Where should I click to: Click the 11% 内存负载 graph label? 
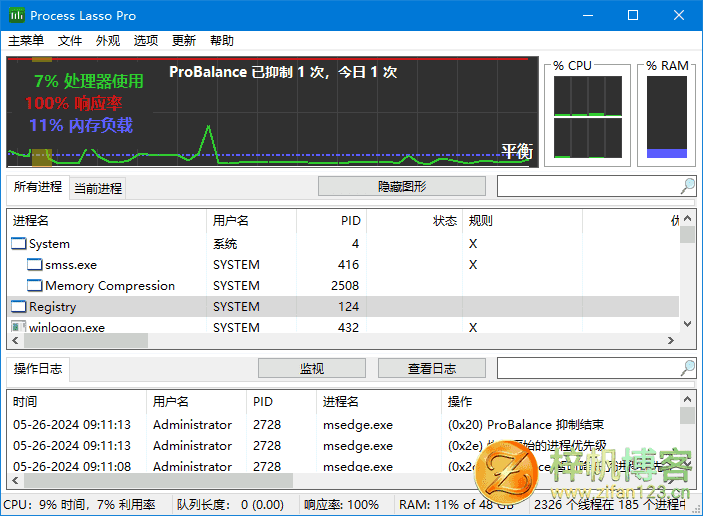[81, 125]
